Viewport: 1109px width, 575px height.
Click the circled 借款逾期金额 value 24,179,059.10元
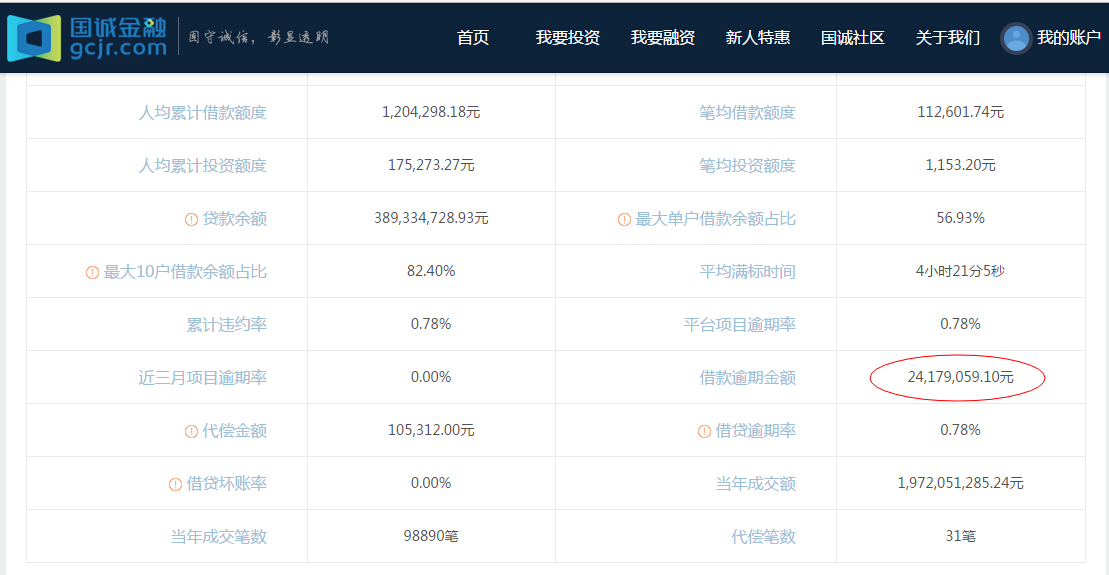click(959, 378)
